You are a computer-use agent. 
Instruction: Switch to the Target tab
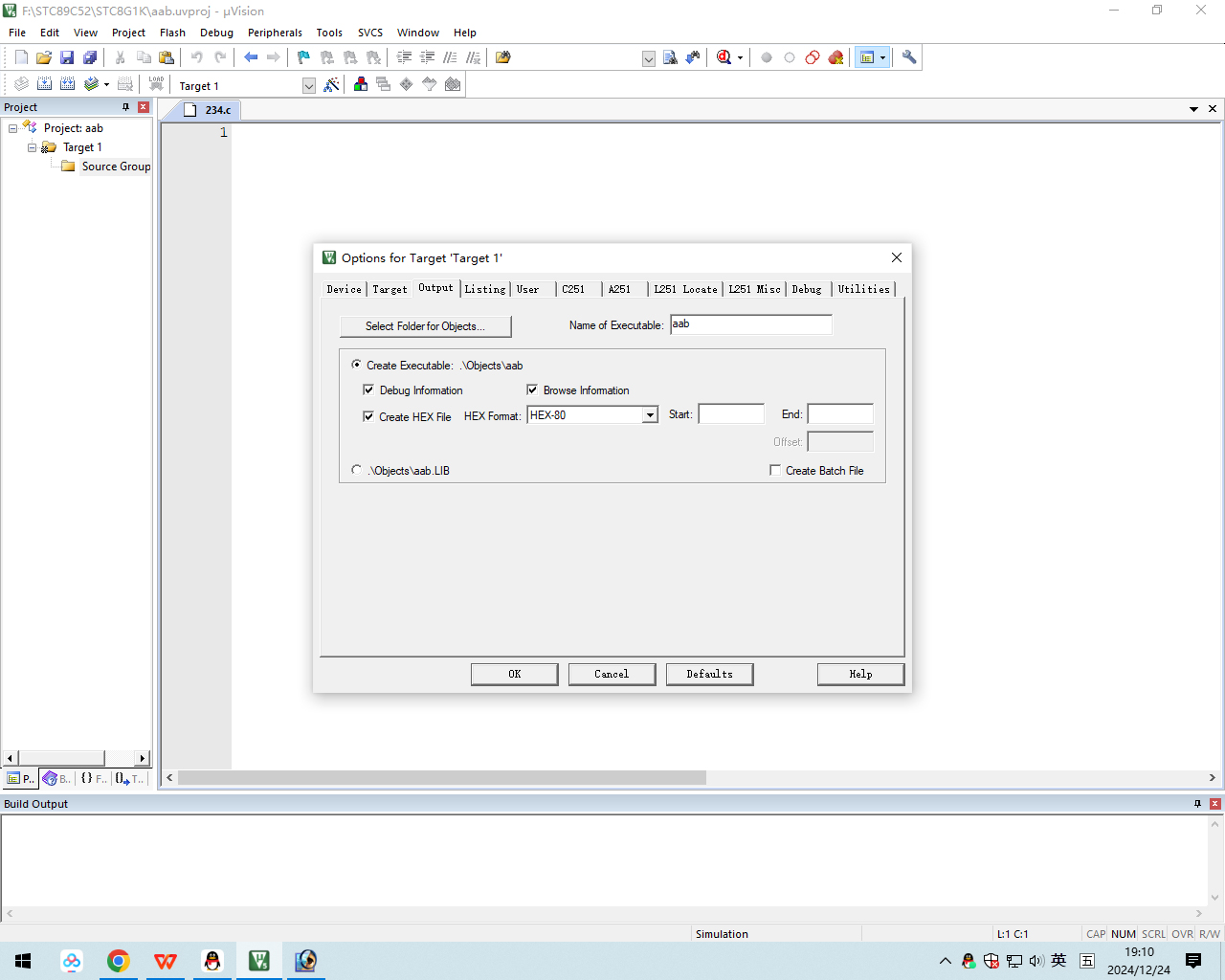(390, 289)
